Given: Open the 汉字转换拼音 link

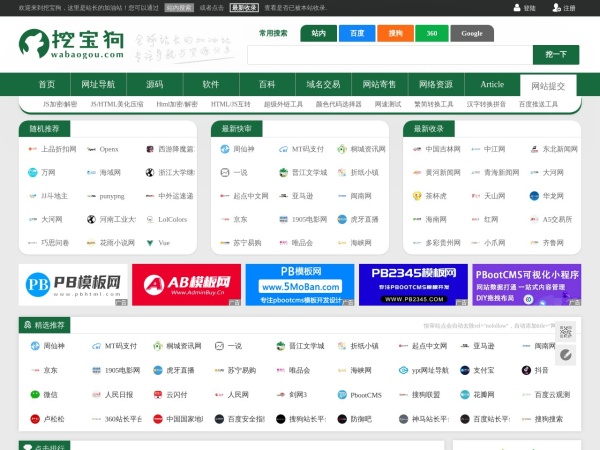Looking at the screenshot, I should [486, 104].
